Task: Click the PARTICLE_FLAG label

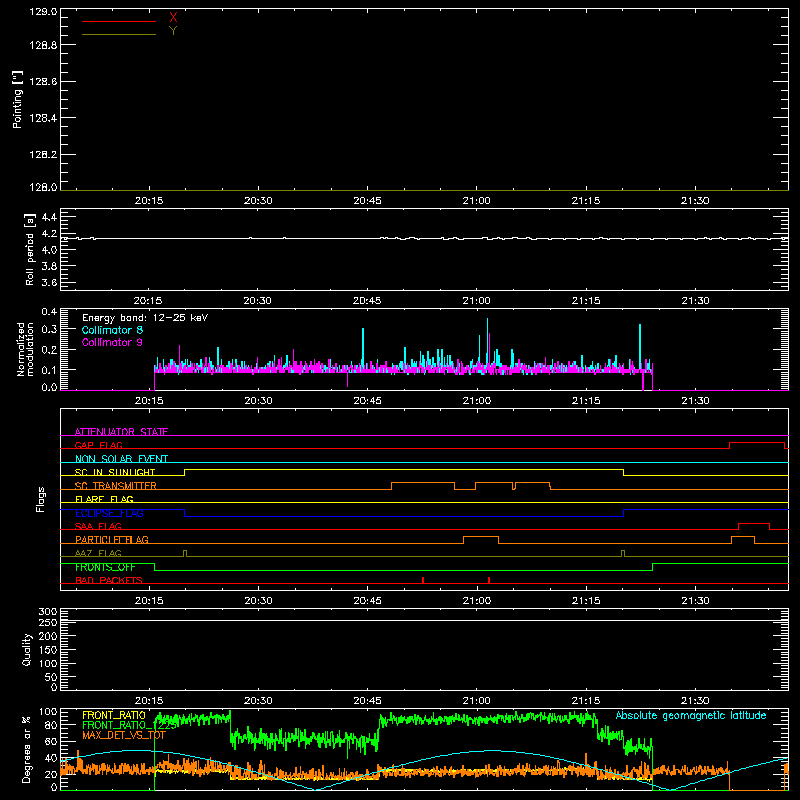Action: (112, 539)
